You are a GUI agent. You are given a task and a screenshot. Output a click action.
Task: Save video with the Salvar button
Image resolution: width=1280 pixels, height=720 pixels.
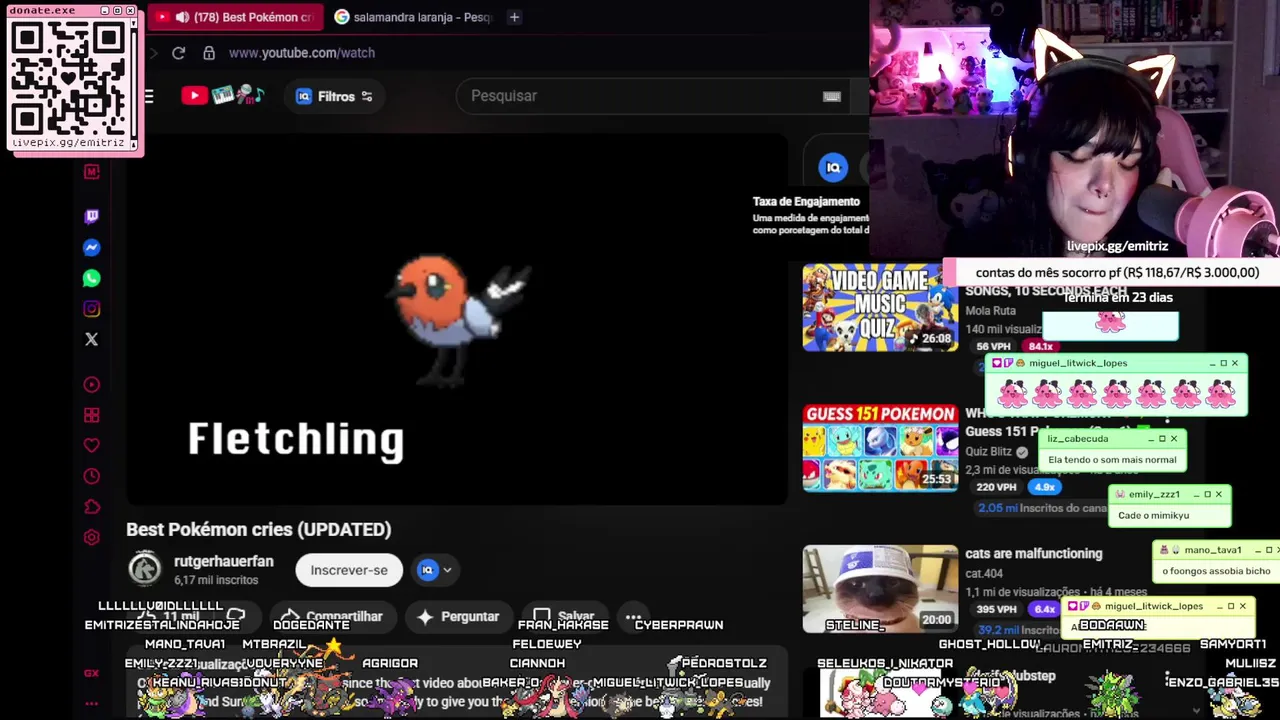[x=564, y=616]
